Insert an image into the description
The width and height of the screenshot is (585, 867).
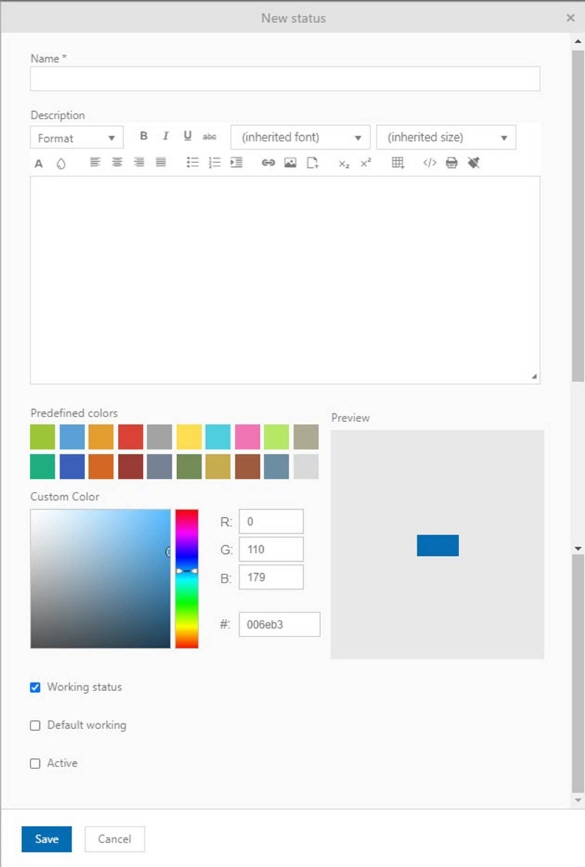coord(290,163)
